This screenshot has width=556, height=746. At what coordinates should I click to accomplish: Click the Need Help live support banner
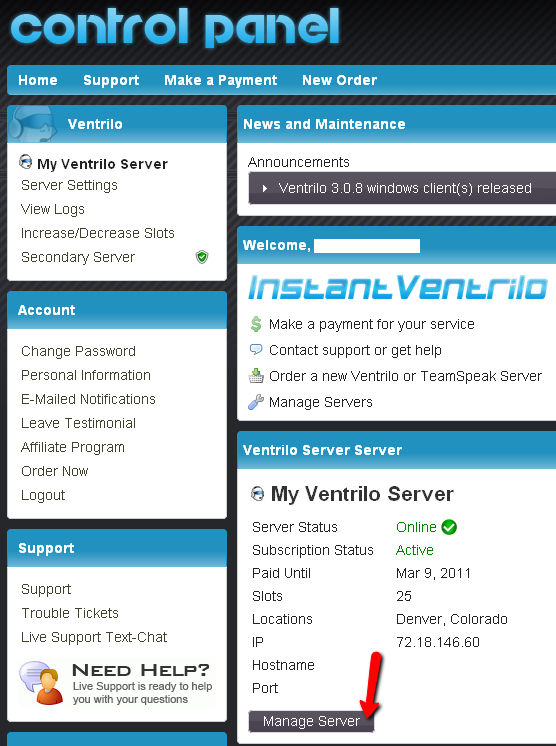coord(117,683)
